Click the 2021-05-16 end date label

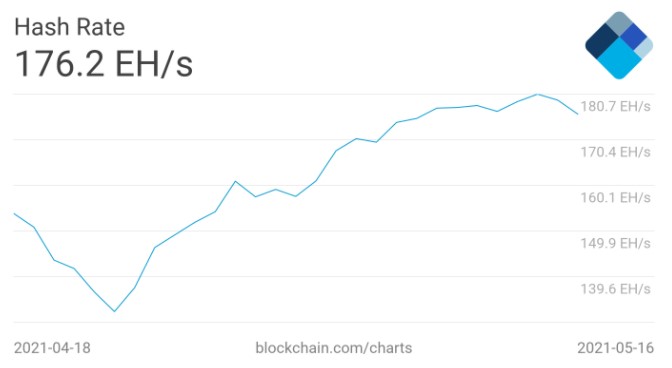tap(615, 348)
